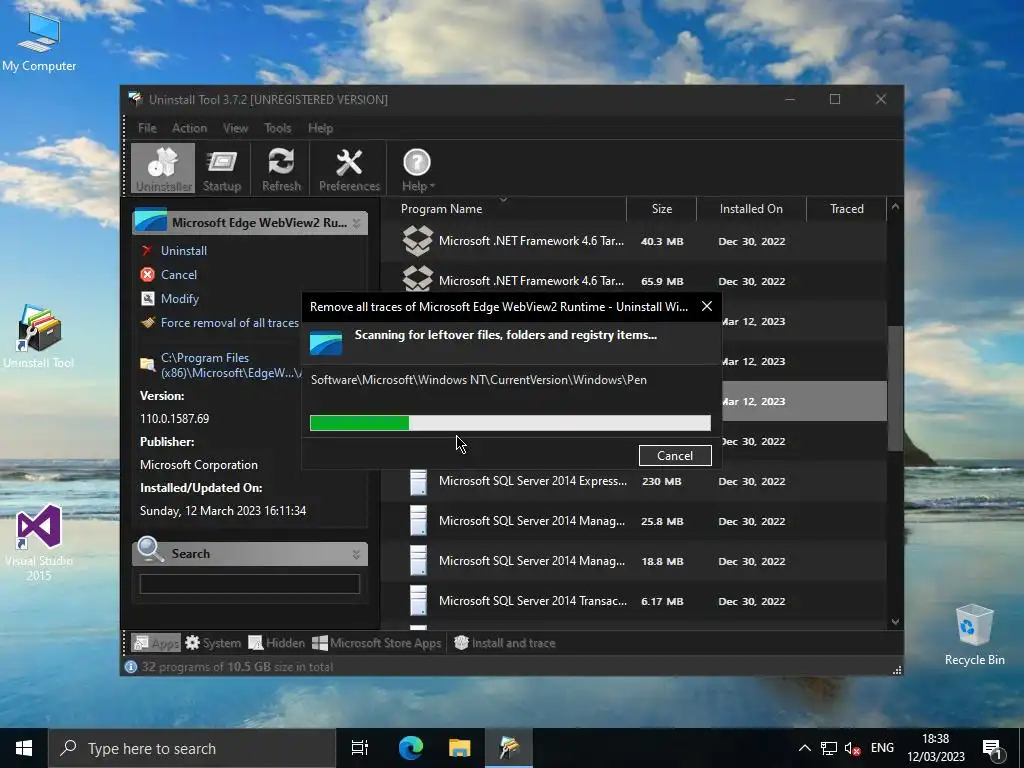Open the Action menu

pyautogui.click(x=189, y=128)
